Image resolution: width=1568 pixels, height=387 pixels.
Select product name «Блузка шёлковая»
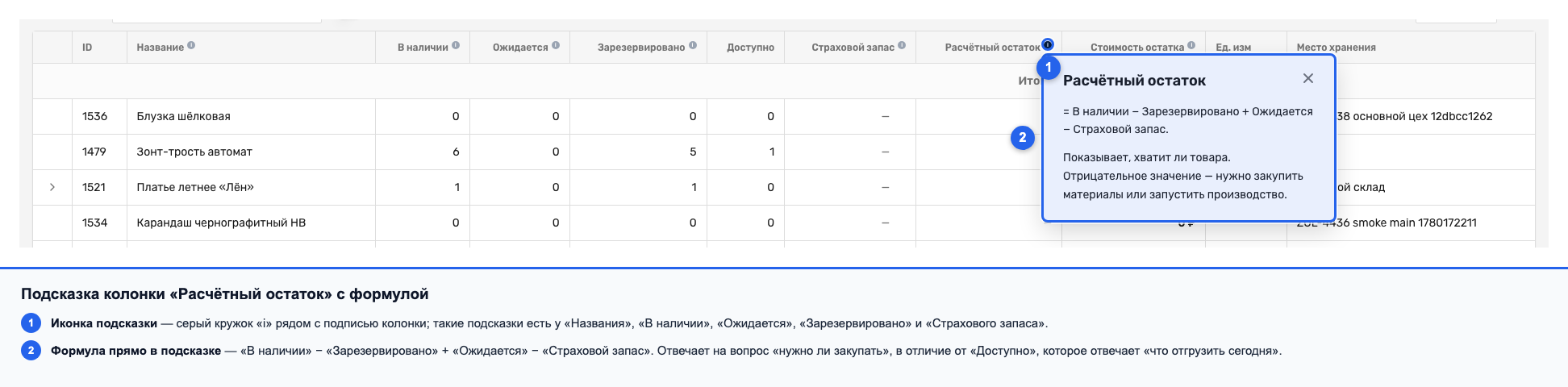183,116
